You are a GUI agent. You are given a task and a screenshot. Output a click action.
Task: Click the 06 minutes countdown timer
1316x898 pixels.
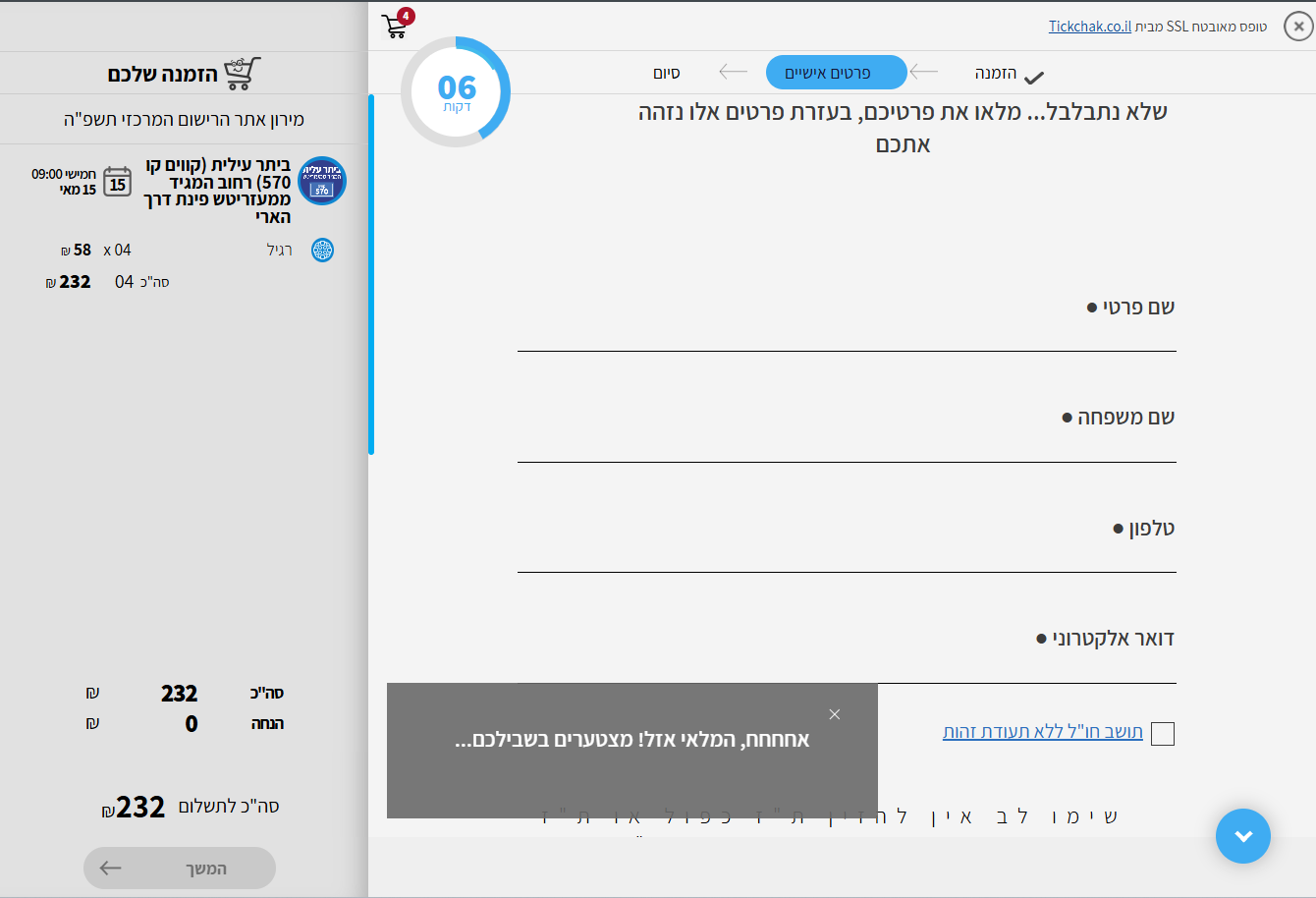click(x=456, y=92)
